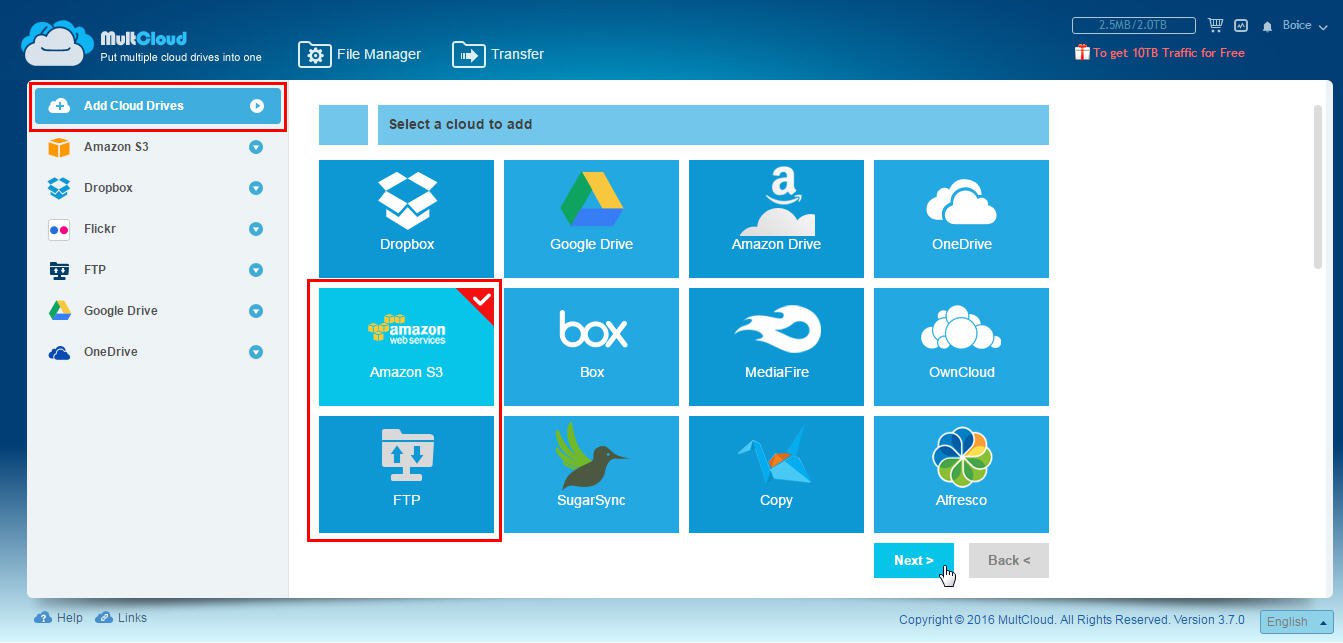The height and width of the screenshot is (643, 1343).
Task: Open the Links link in footer
Action: 122,618
